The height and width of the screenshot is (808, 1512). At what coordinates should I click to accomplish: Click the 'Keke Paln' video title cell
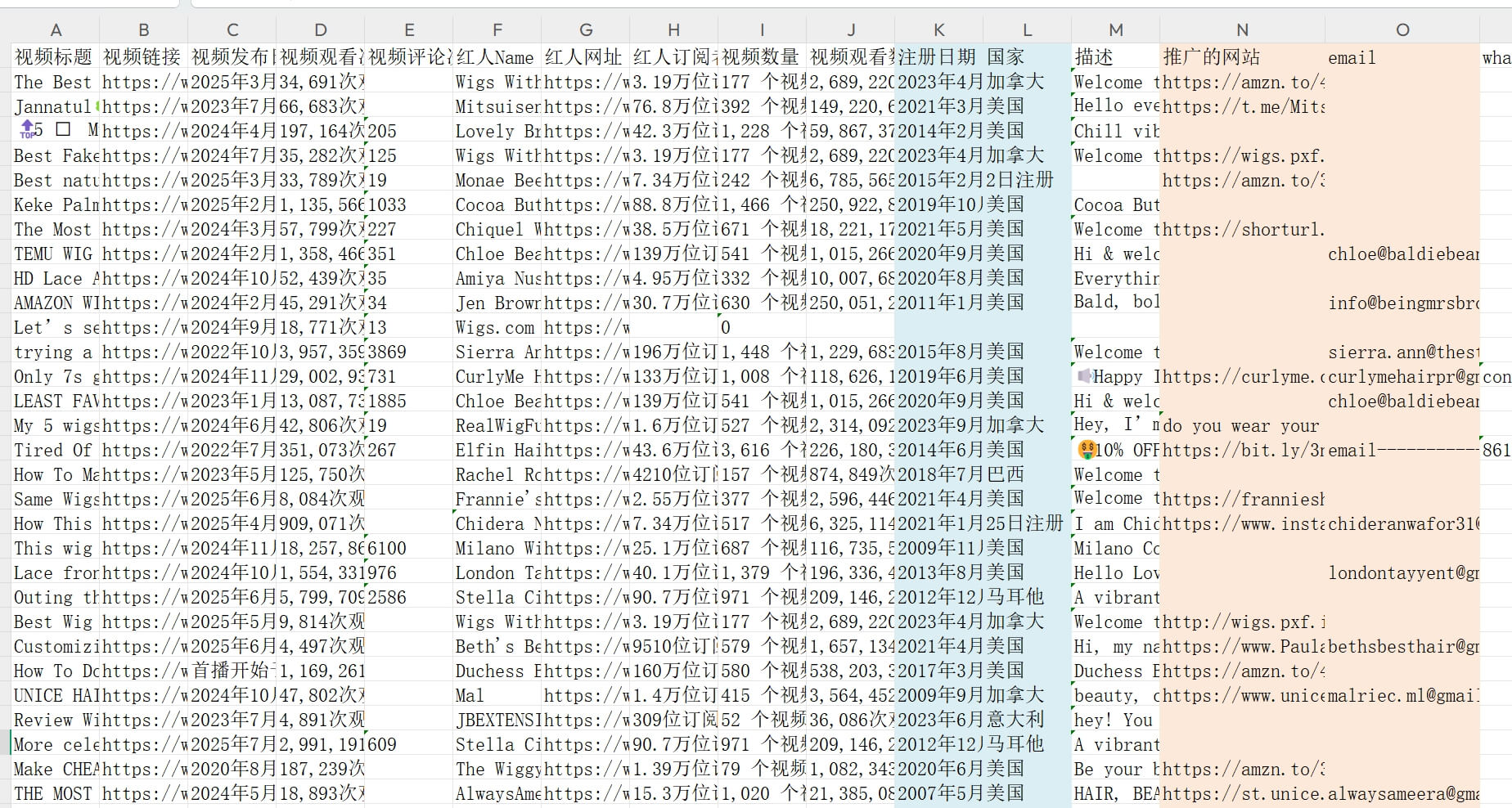(56, 204)
